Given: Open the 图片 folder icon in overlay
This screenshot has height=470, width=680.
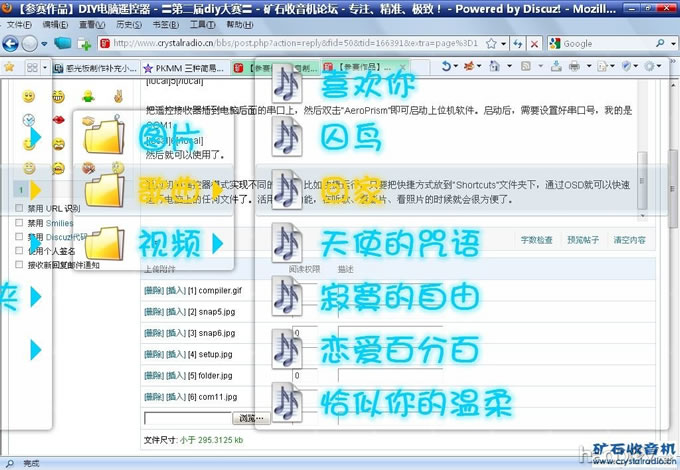Looking at the screenshot, I should point(101,134).
